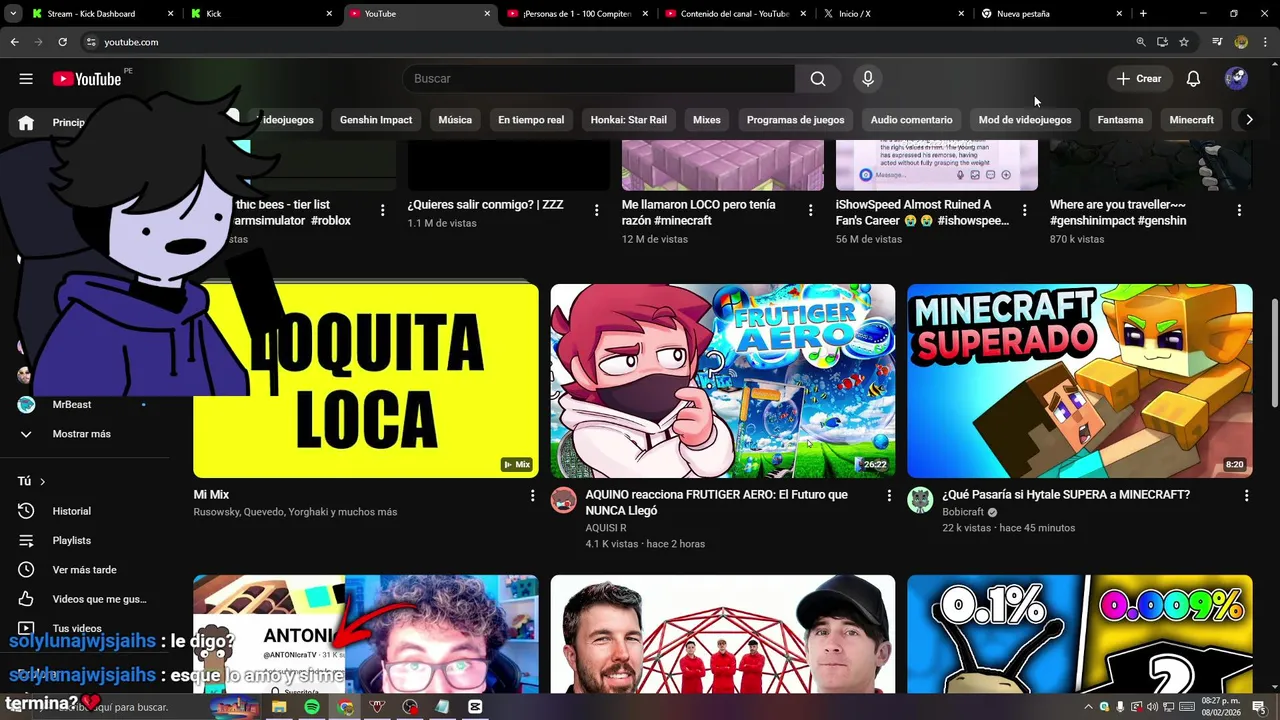Close the Kick tab
This screenshot has height=720, width=1280.
(329, 14)
